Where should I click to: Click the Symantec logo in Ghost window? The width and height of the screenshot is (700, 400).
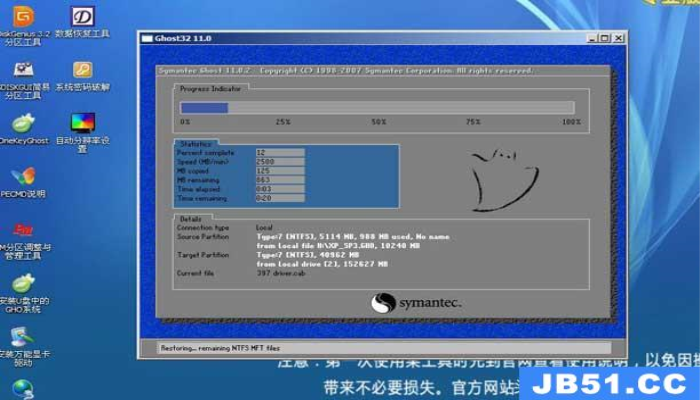pyautogui.click(x=416, y=303)
